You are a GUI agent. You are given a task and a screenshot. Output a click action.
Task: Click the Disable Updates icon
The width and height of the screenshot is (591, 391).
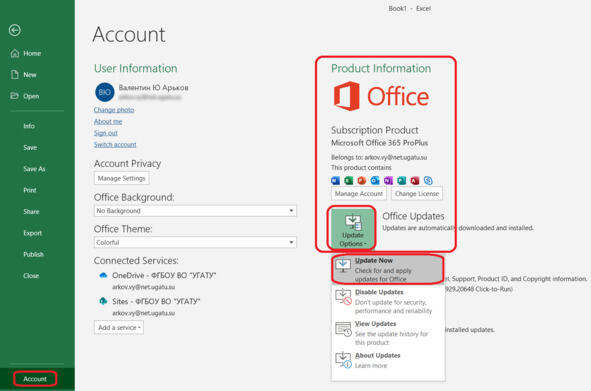click(x=343, y=297)
